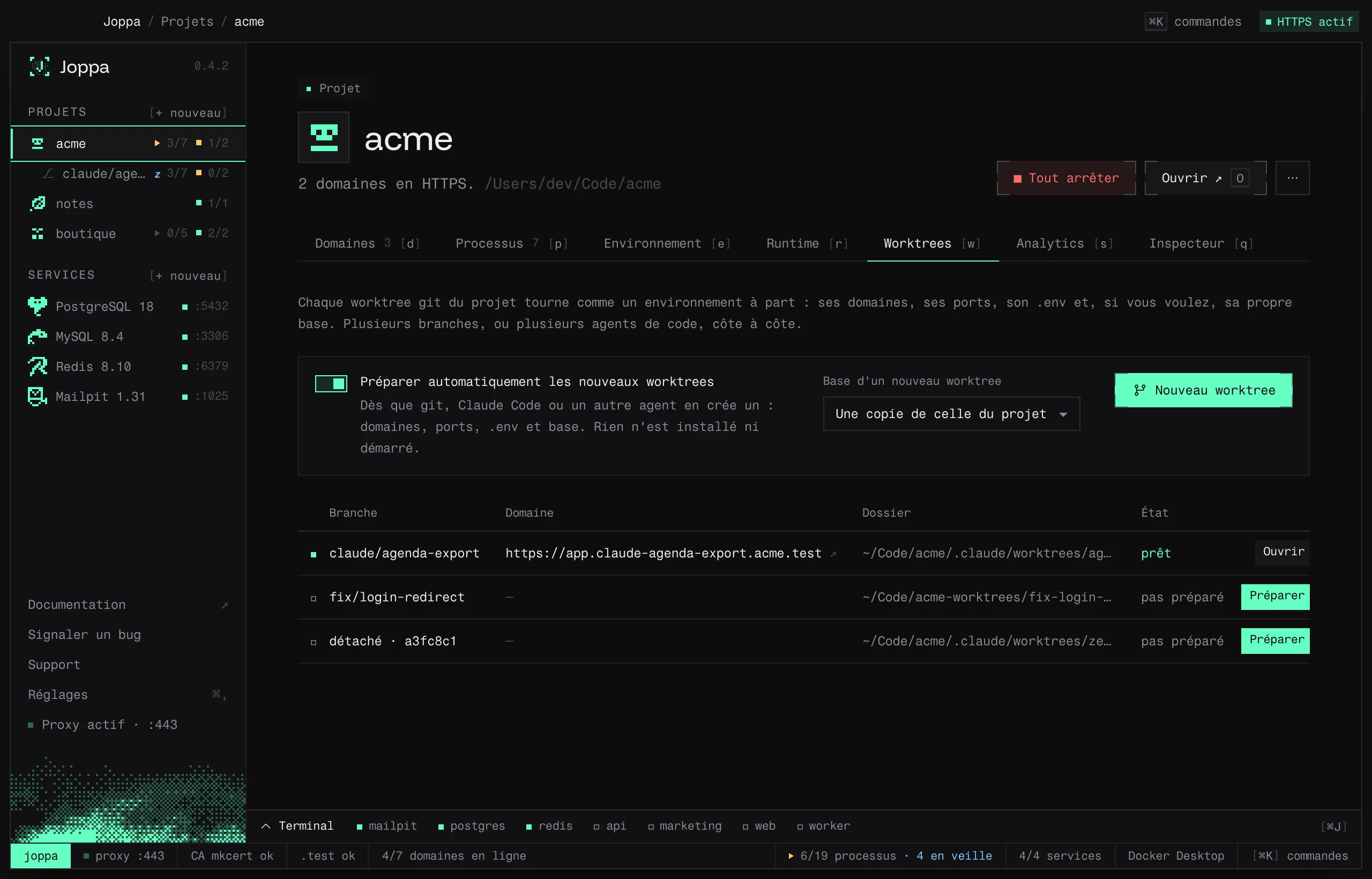1372x879 pixels.
Task: Expand the Terminal panel chevron
Action: click(266, 826)
